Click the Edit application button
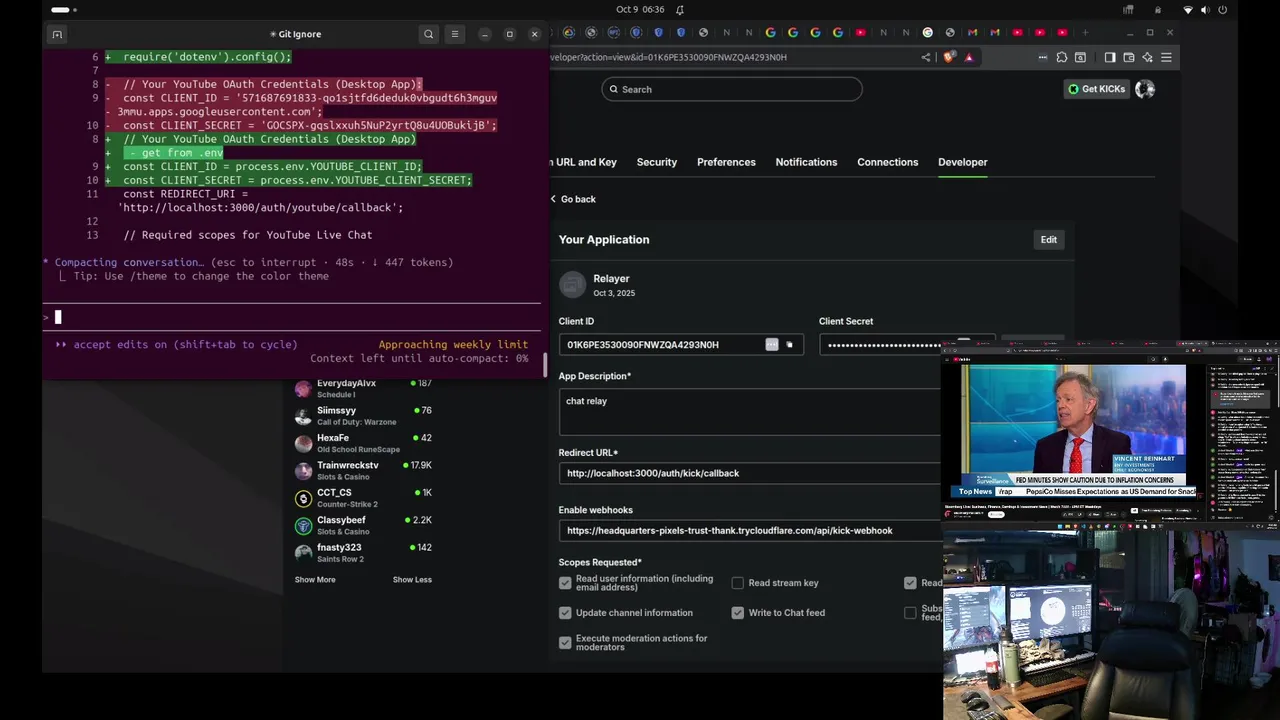 coord(1048,240)
